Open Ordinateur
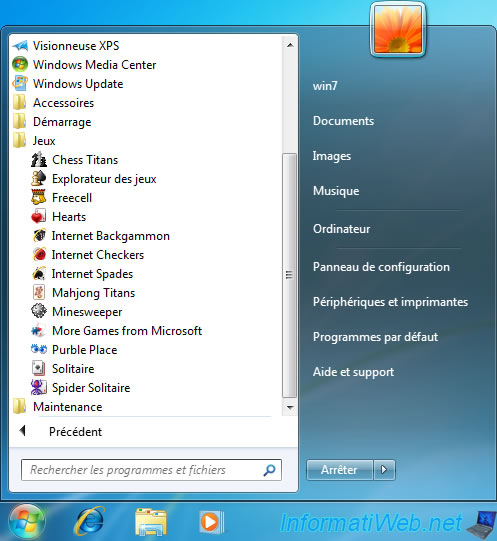Image resolution: width=497 pixels, height=541 pixels. [x=341, y=229]
